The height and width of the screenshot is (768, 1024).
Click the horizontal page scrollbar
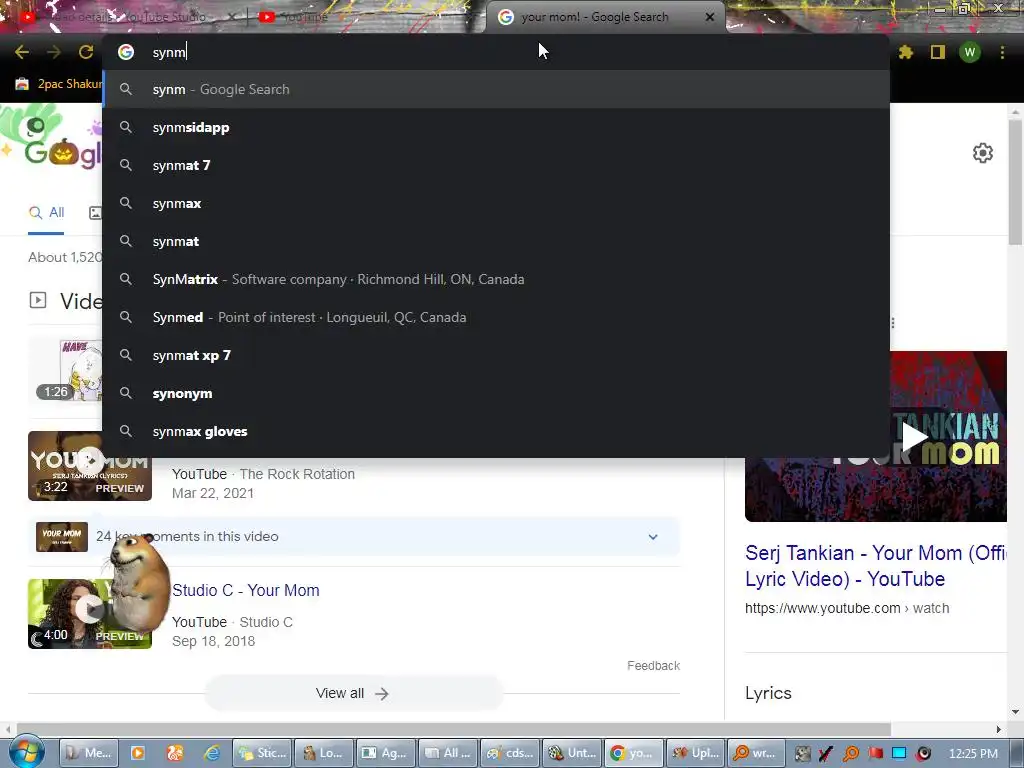pyautogui.click(x=454, y=729)
